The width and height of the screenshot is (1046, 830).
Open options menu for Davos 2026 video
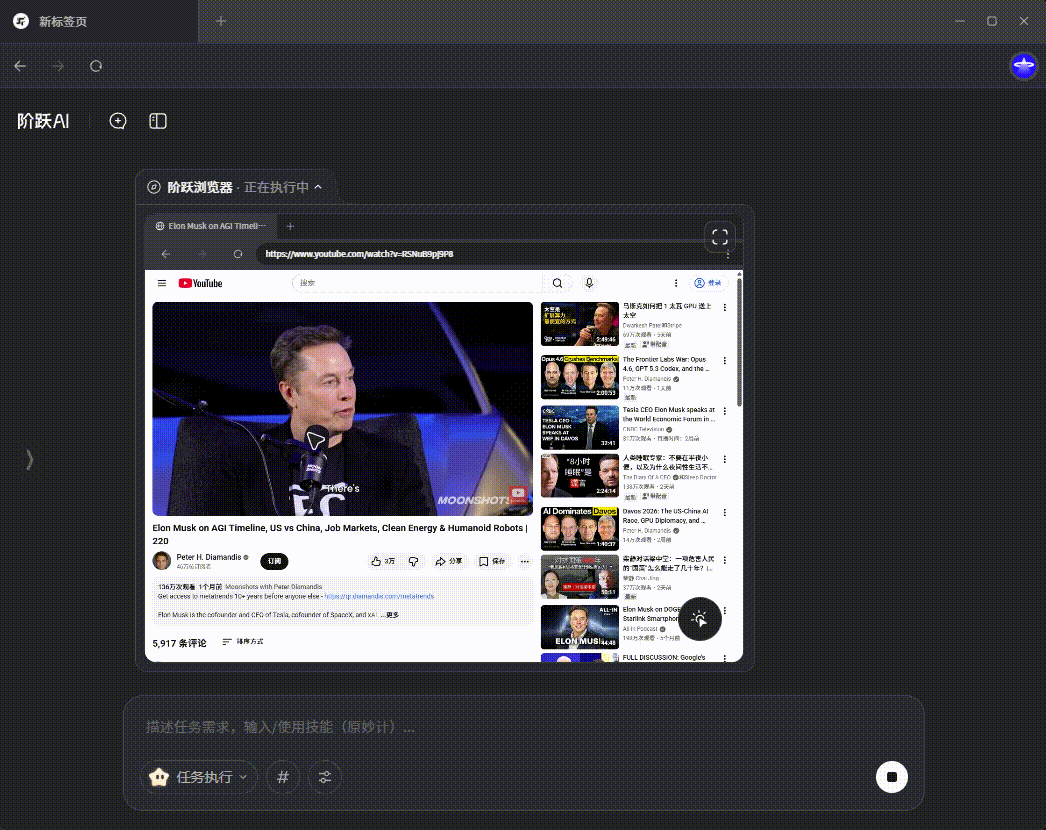click(724, 513)
